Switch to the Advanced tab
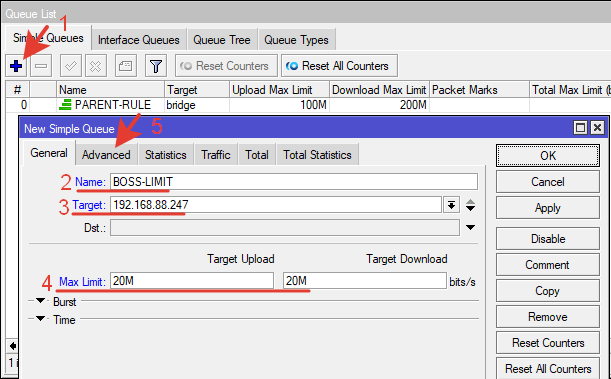 tap(106, 155)
